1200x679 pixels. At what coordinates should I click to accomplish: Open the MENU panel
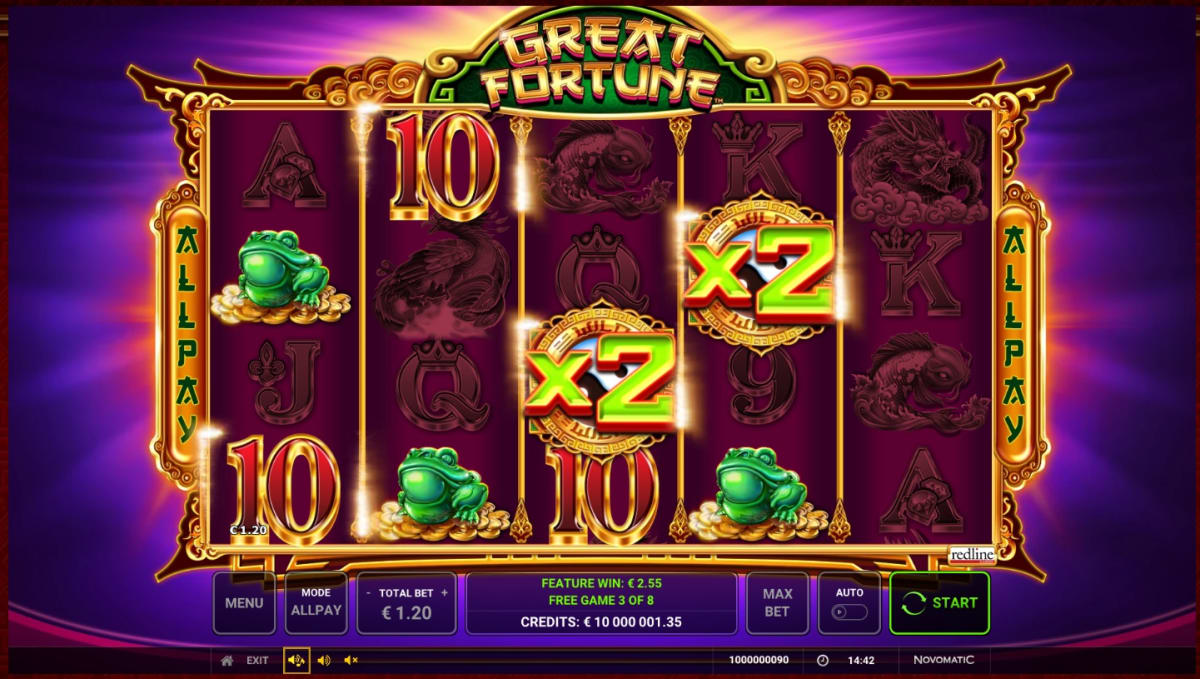point(244,603)
